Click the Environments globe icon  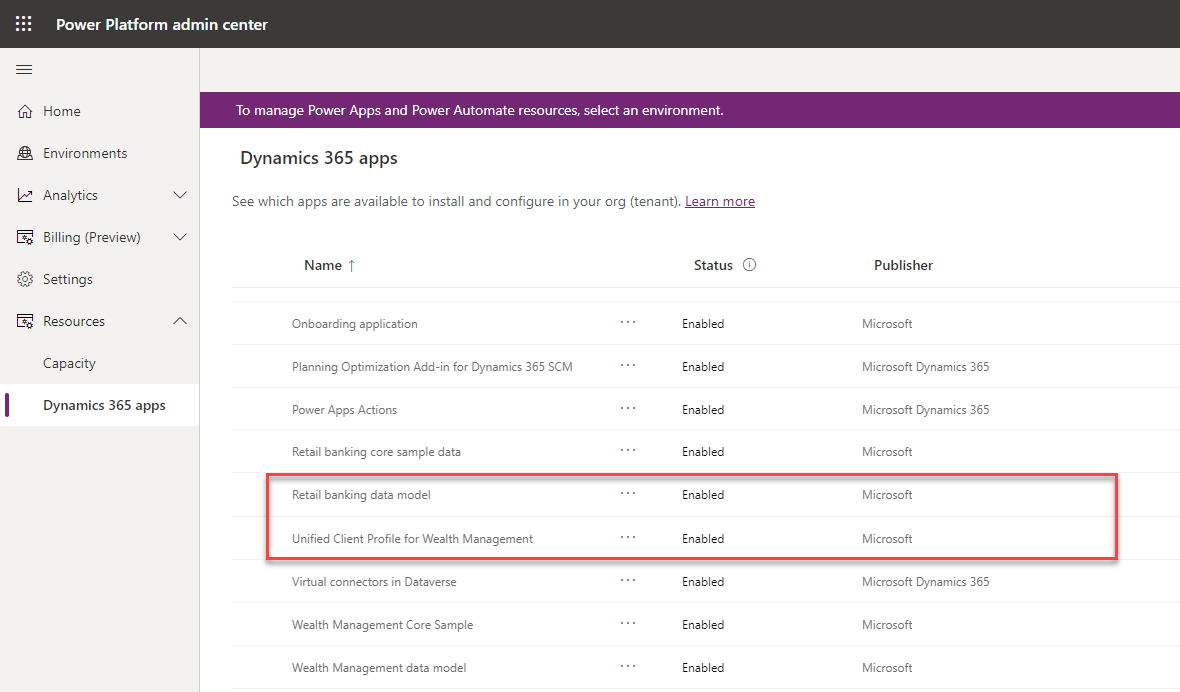tap(25, 153)
